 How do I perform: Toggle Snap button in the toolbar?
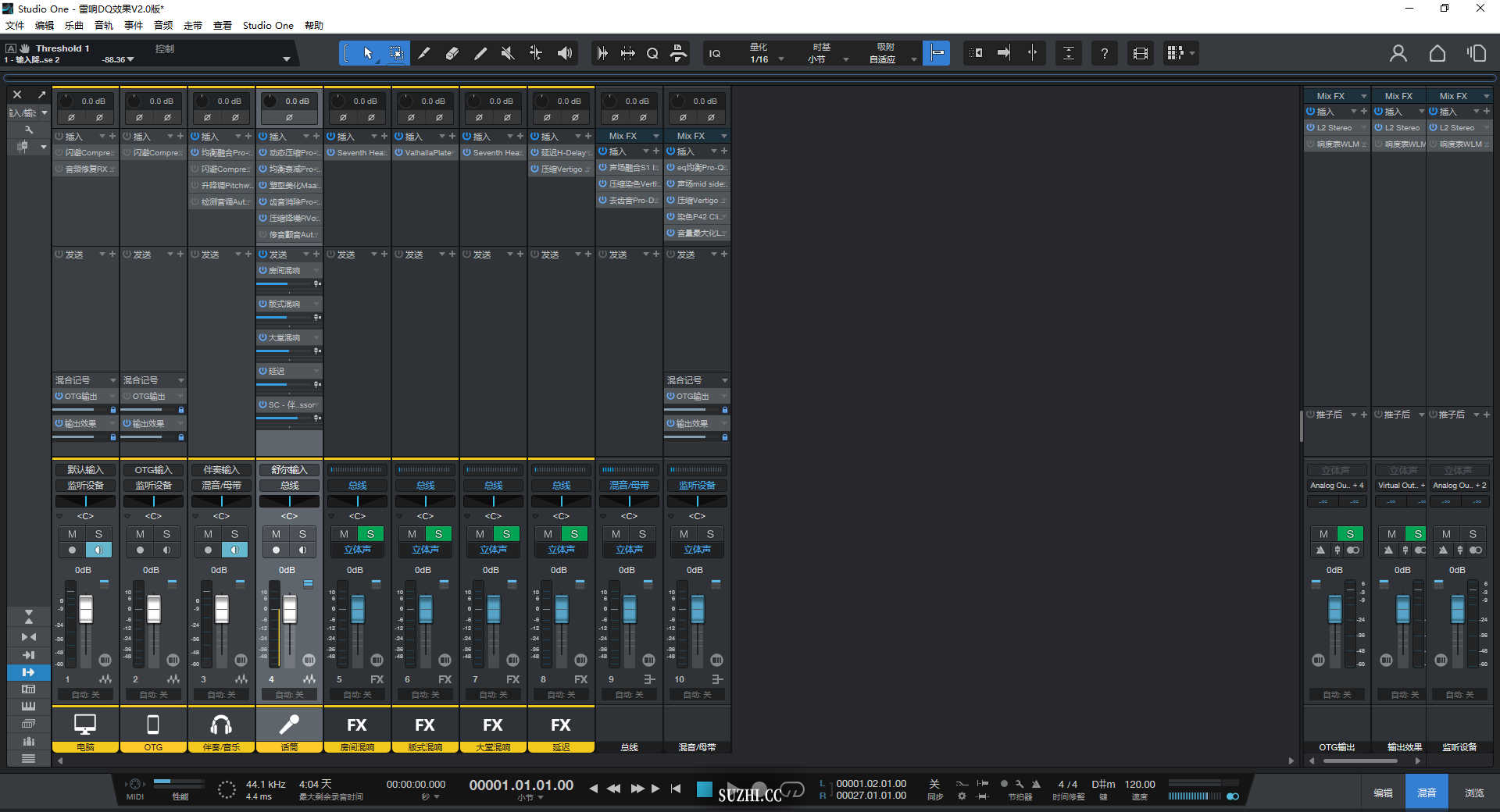coord(937,53)
